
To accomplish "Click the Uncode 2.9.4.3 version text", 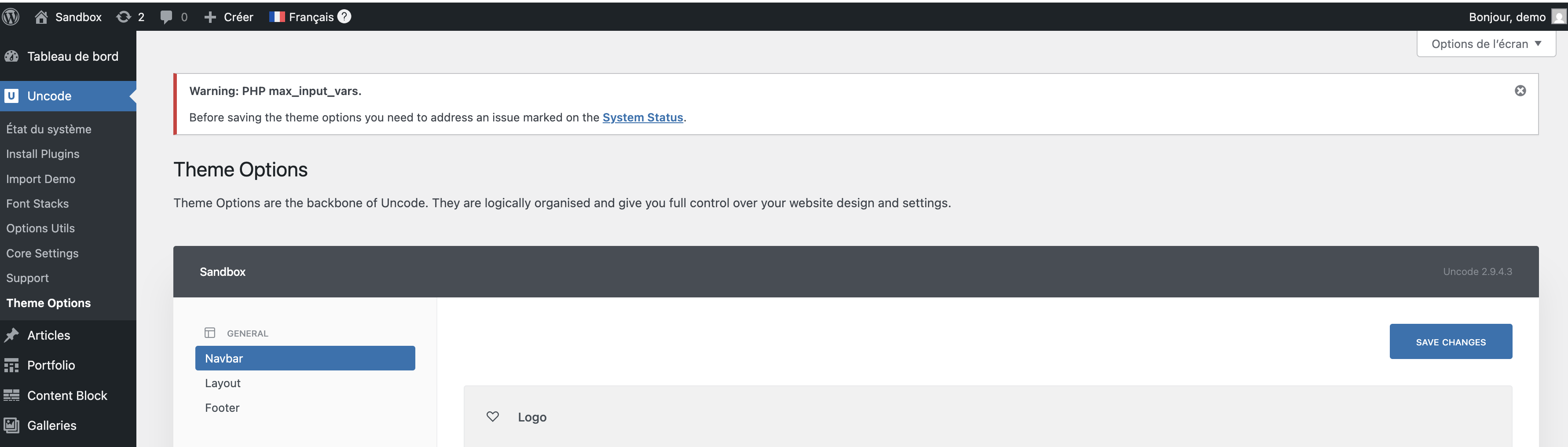I will coord(1477,271).
